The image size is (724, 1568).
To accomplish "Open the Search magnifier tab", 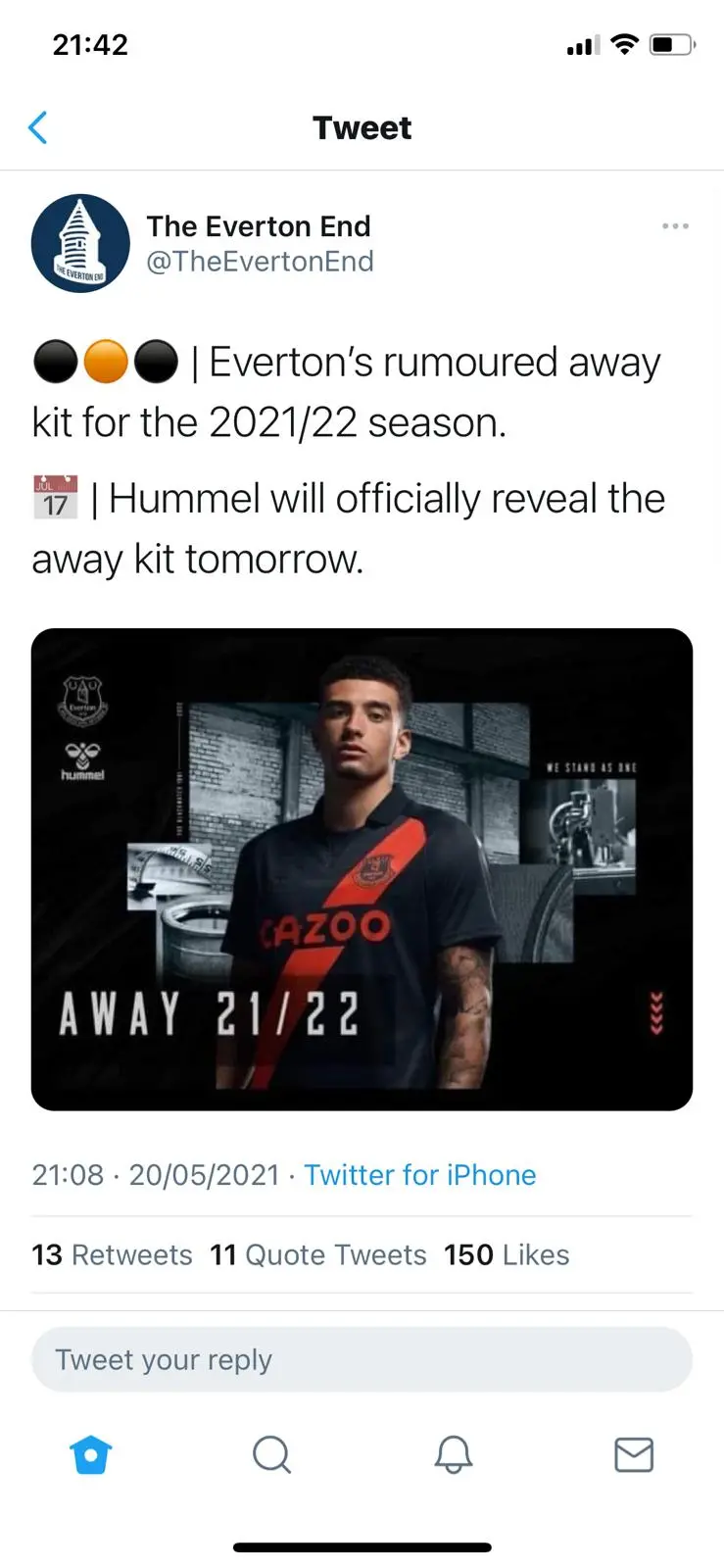I will pos(271,1455).
